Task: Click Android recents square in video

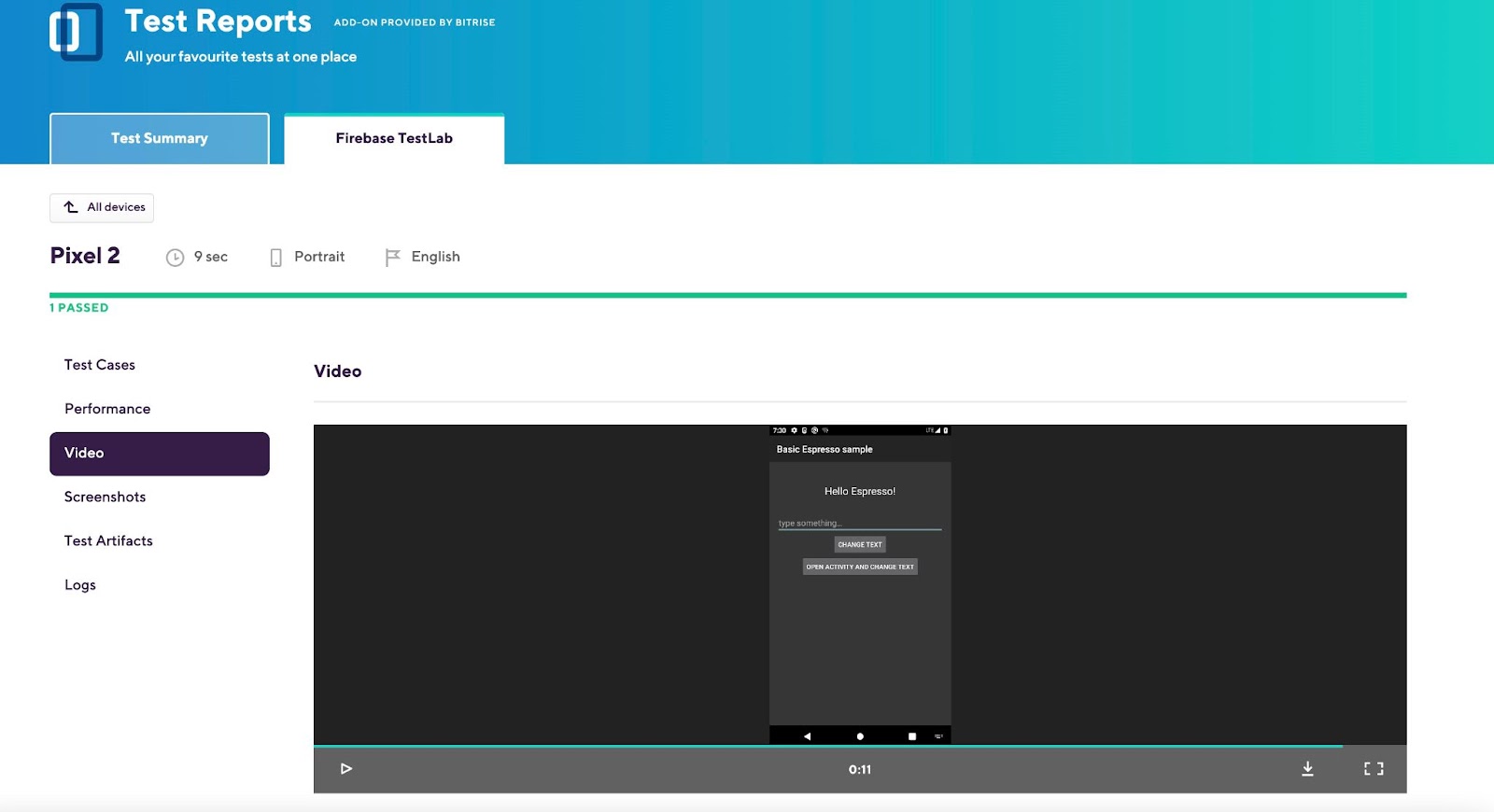Action: [x=912, y=736]
